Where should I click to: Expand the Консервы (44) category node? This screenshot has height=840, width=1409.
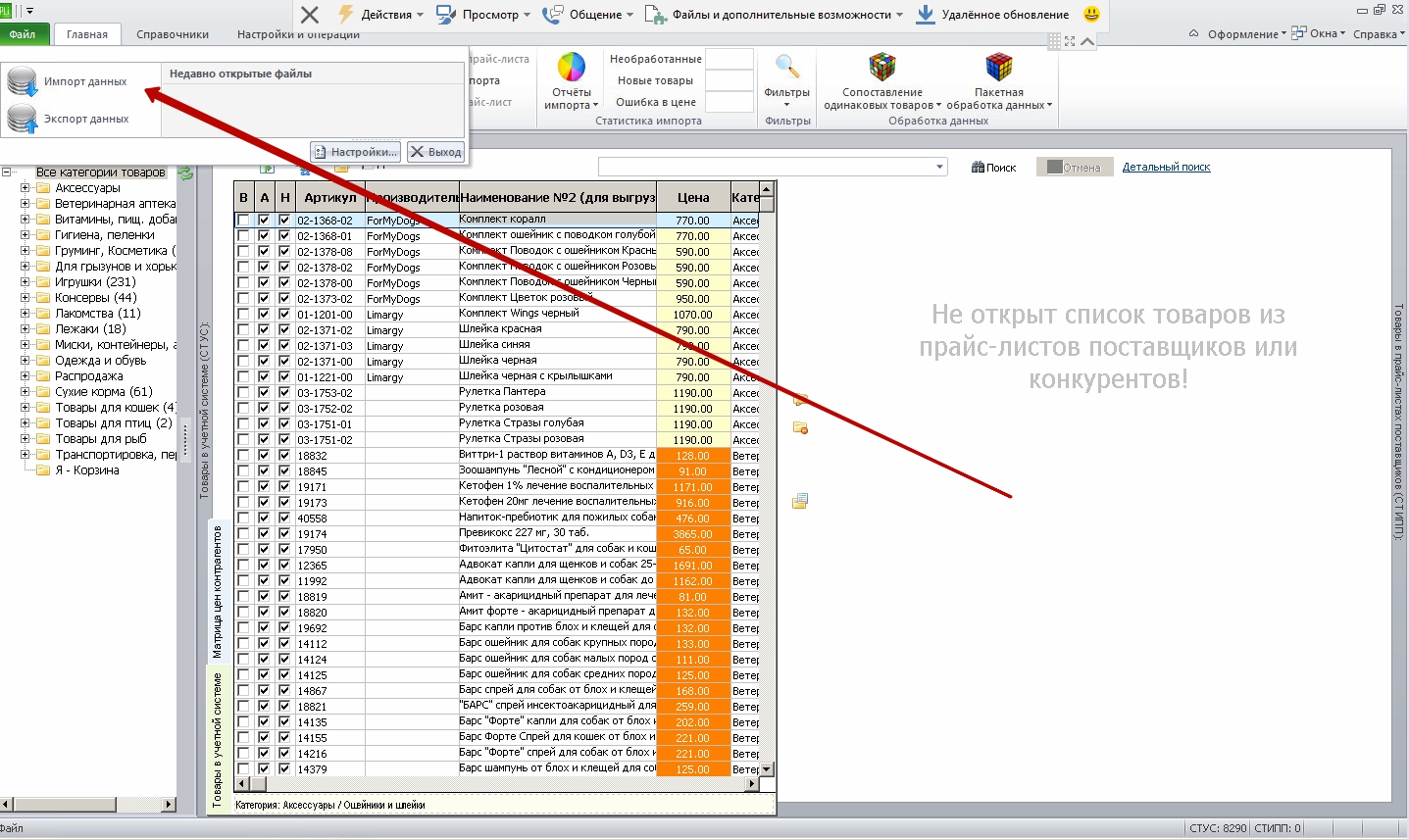[25, 298]
